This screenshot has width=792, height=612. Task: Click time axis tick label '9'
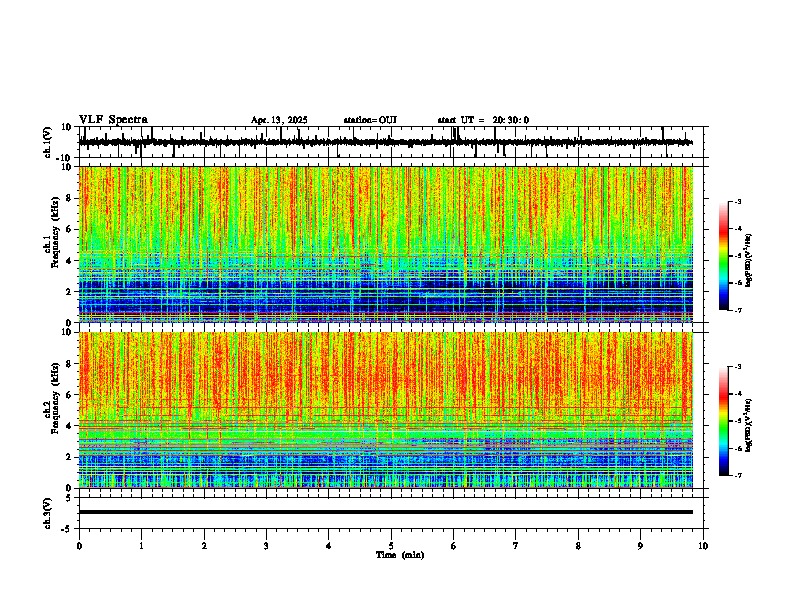pos(640,546)
